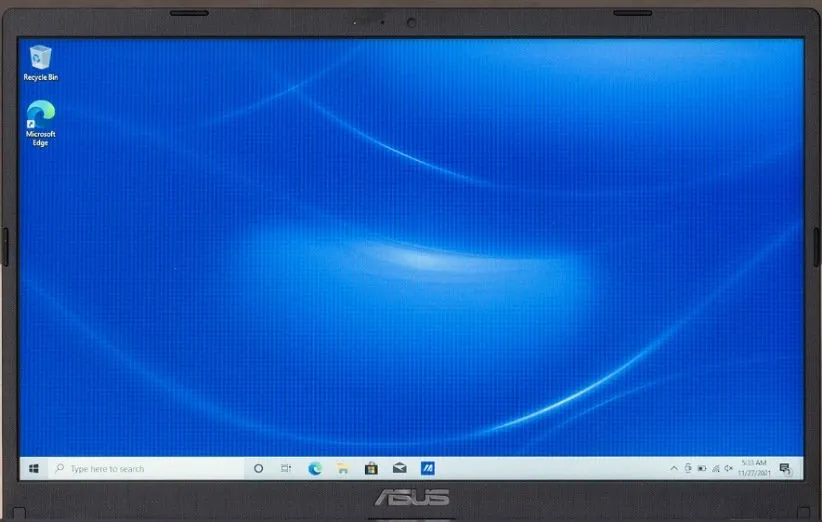This screenshot has height=522, width=822.
Task: Open Task View on the taskbar
Action: [x=286, y=468]
